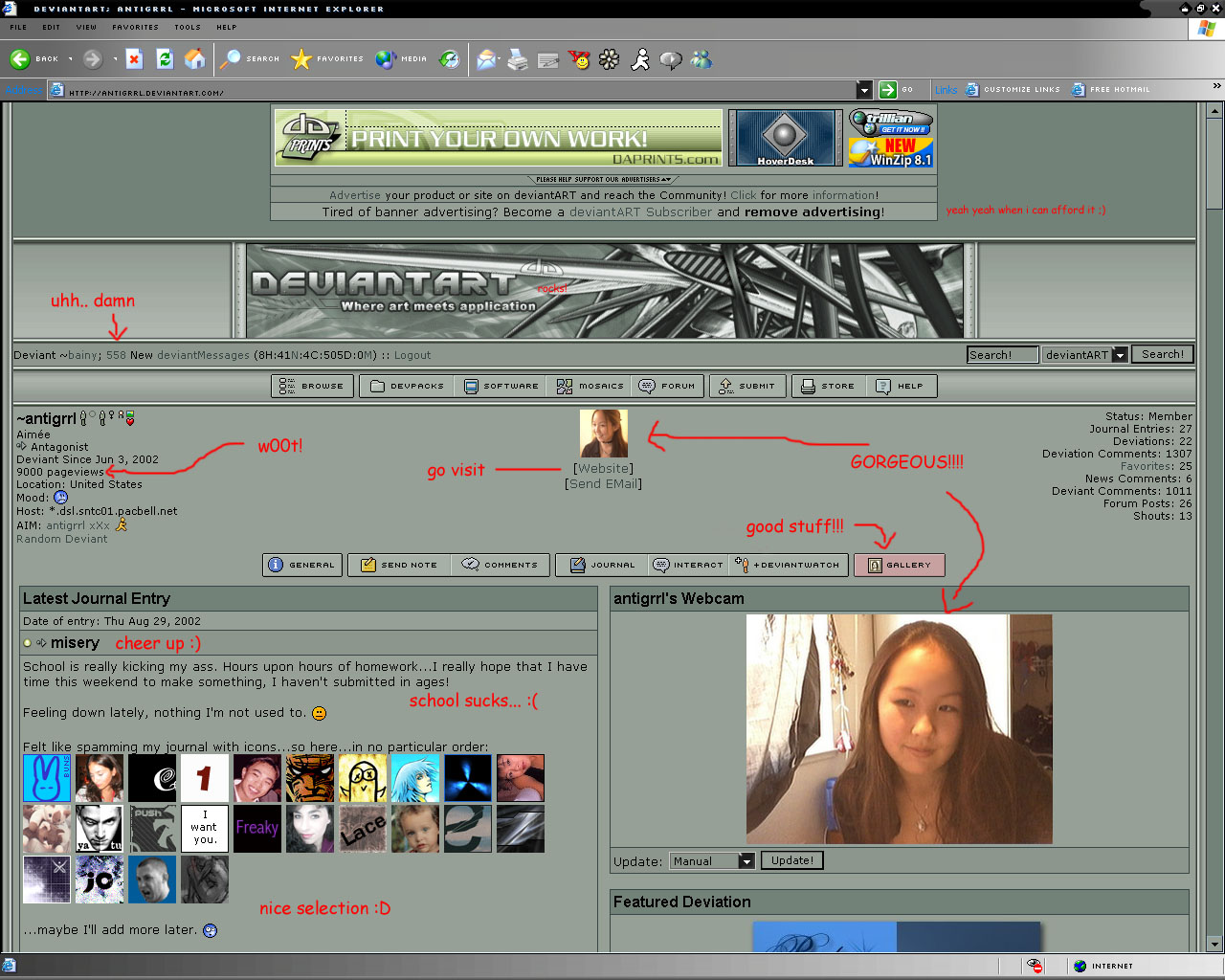Open the Forward button history dropdown arrow
Screen dimensions: 1225x980
point(115,59)
